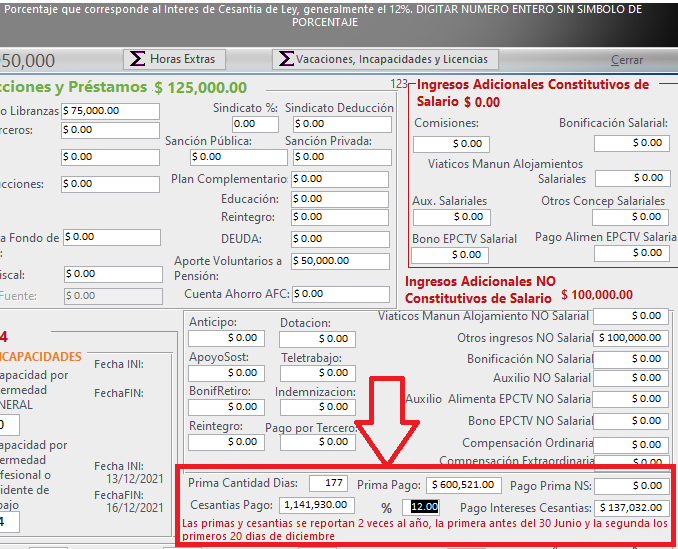Open Vacaciones, Incapacidades y Licencias

386,59
